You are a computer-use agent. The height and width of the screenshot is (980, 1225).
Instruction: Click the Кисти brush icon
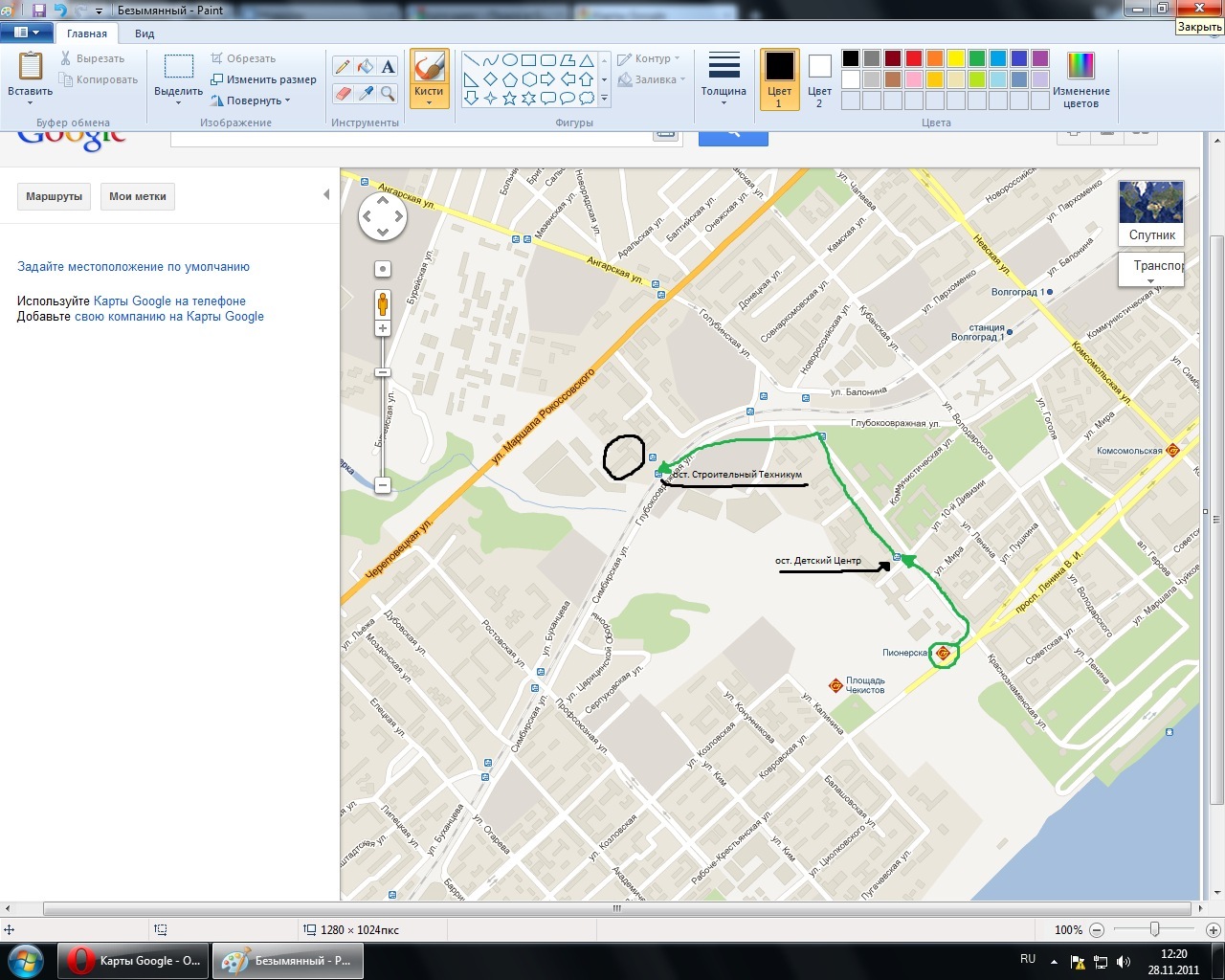point(429,67)
